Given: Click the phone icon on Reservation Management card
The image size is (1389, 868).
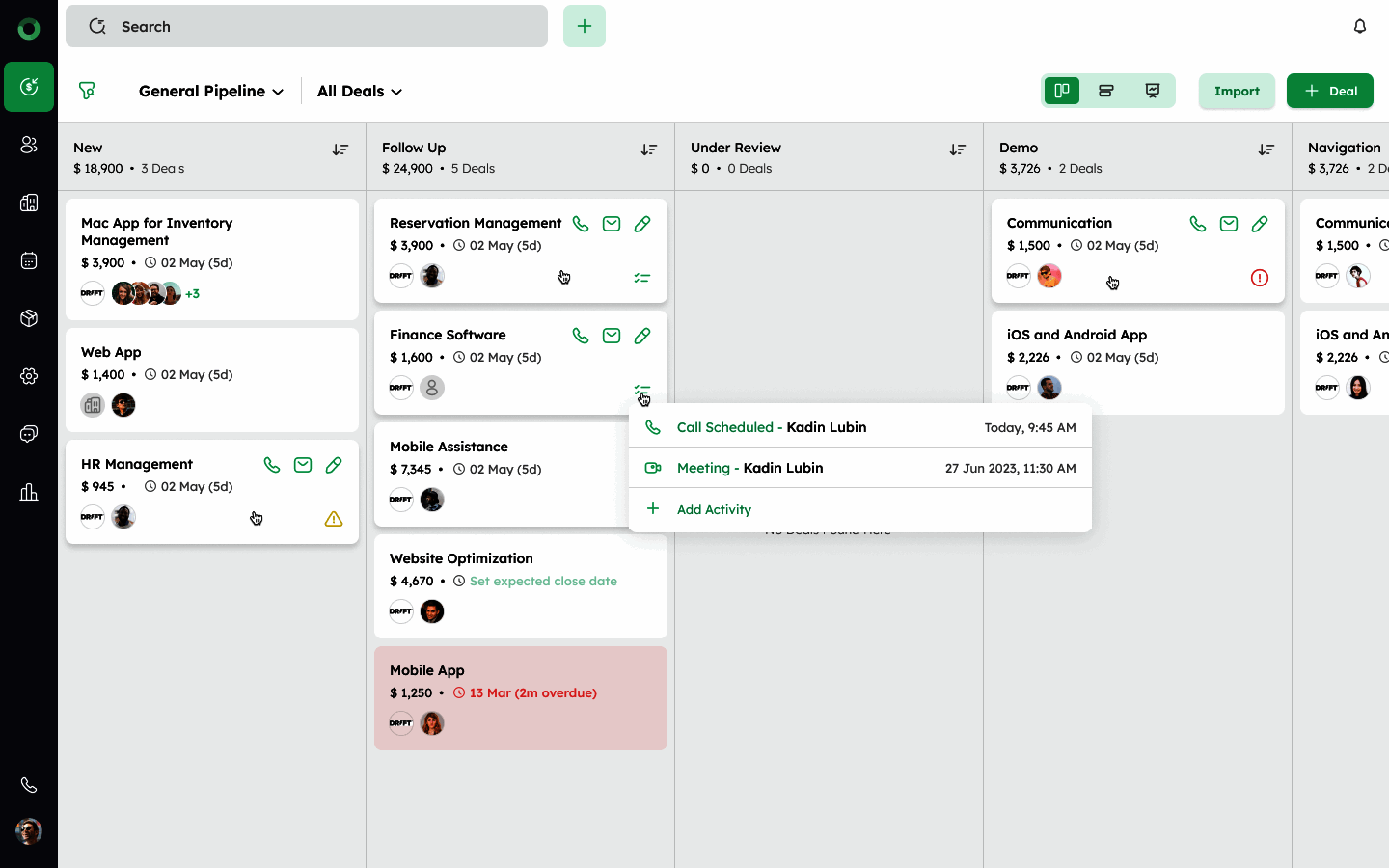Looking at the screenshot, I should pos(581,224).
